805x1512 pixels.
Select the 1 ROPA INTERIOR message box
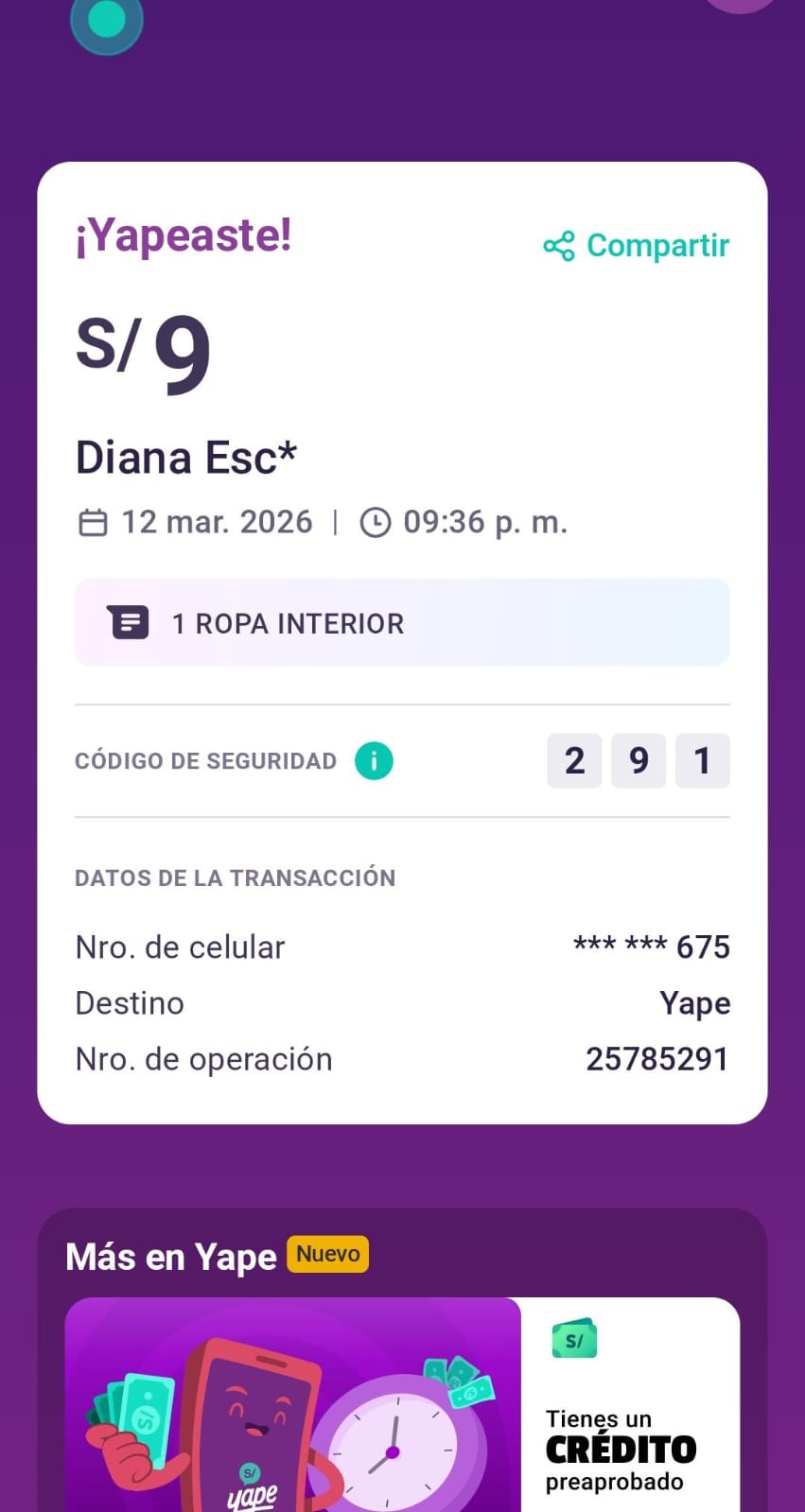pos(402,622)
